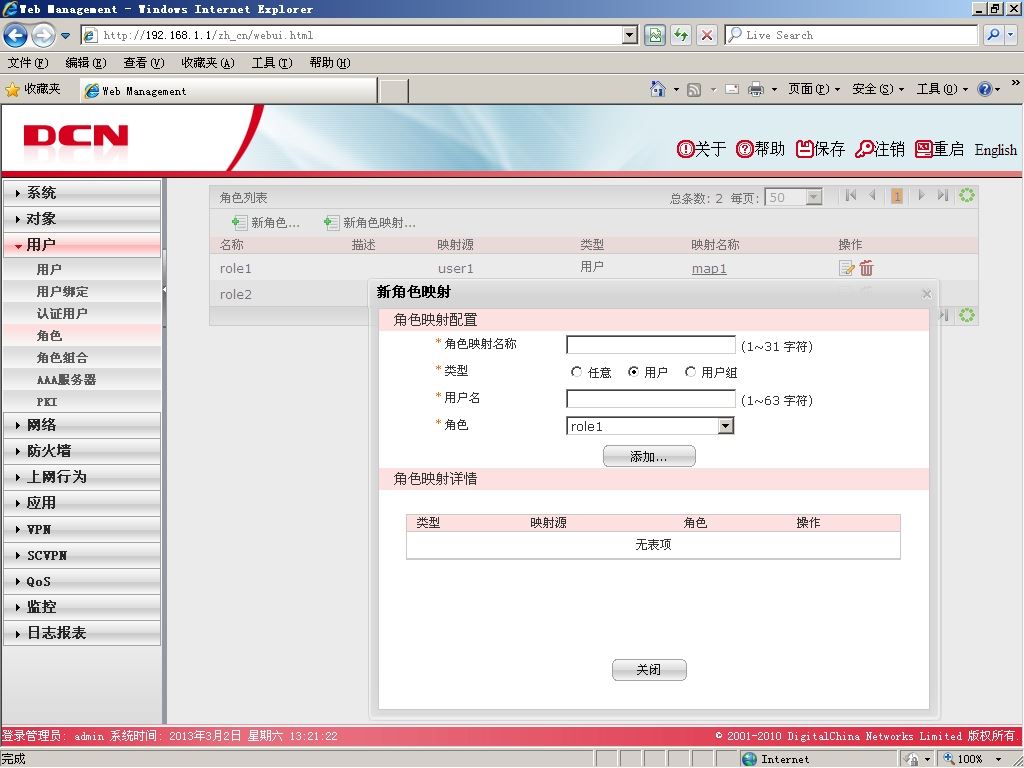Expand the 系统 sidebar section

point(82,193)
